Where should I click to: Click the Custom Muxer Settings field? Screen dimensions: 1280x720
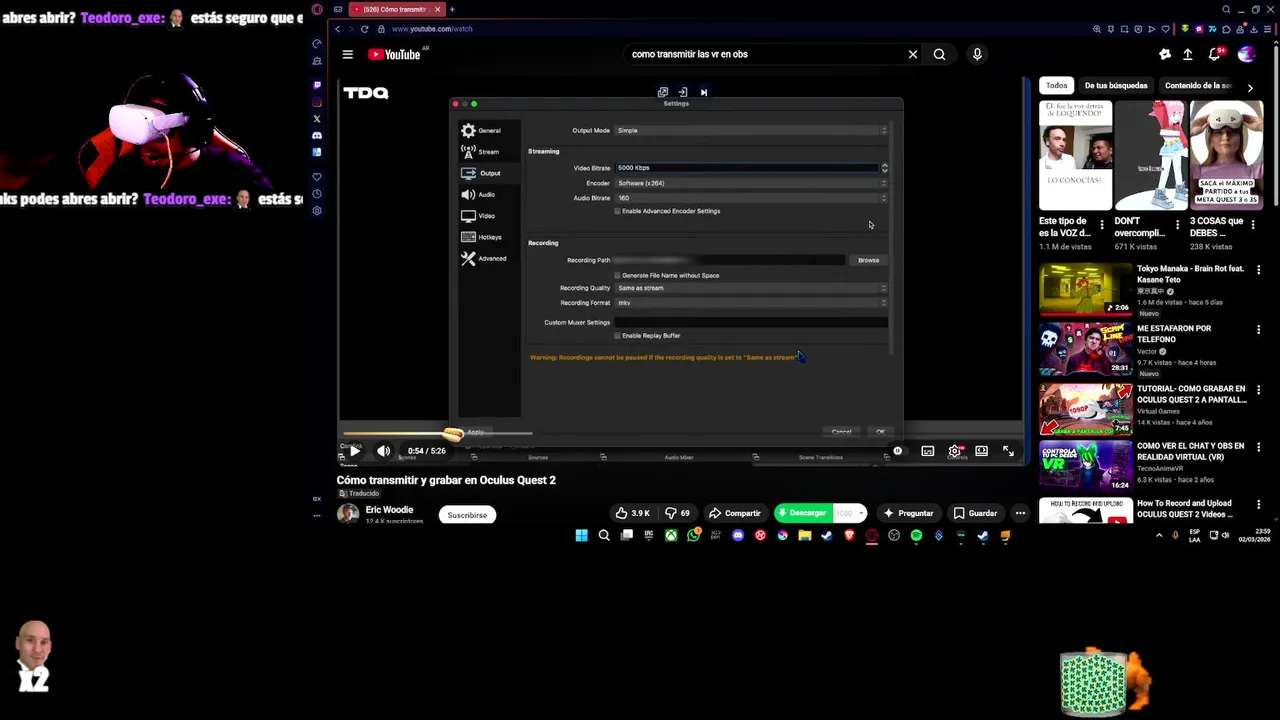pos(751,322)
